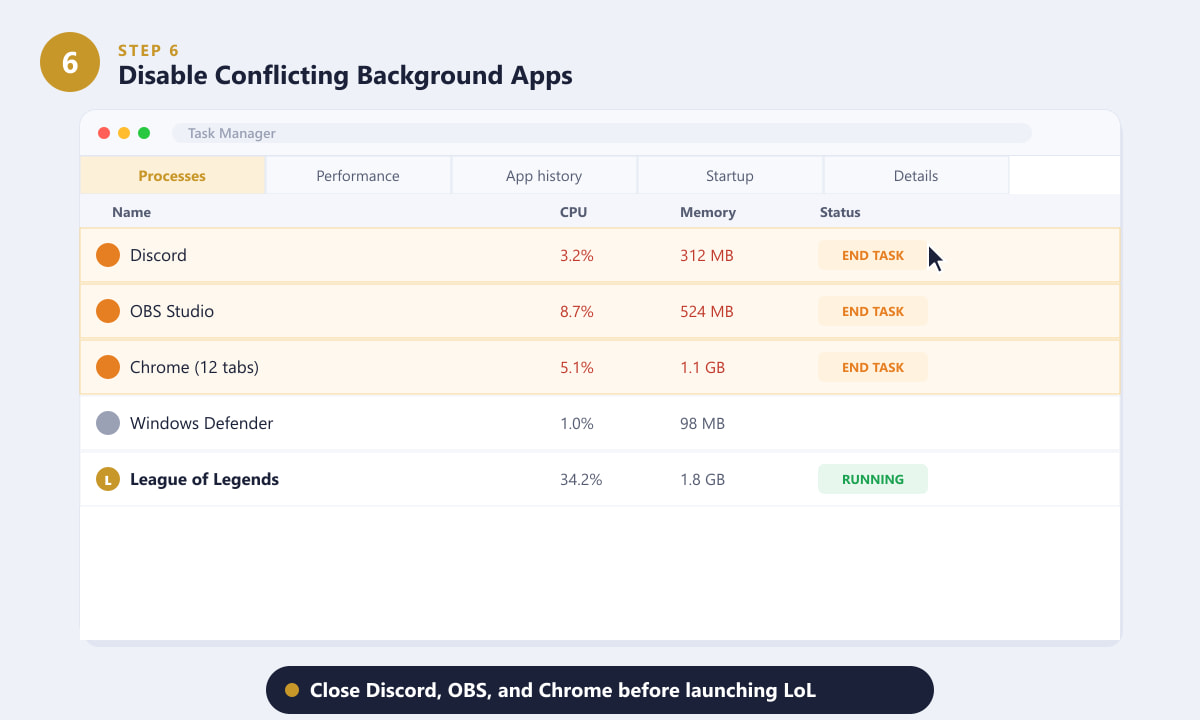
Task: End task for OBS Studio
Action: (873, 311)
